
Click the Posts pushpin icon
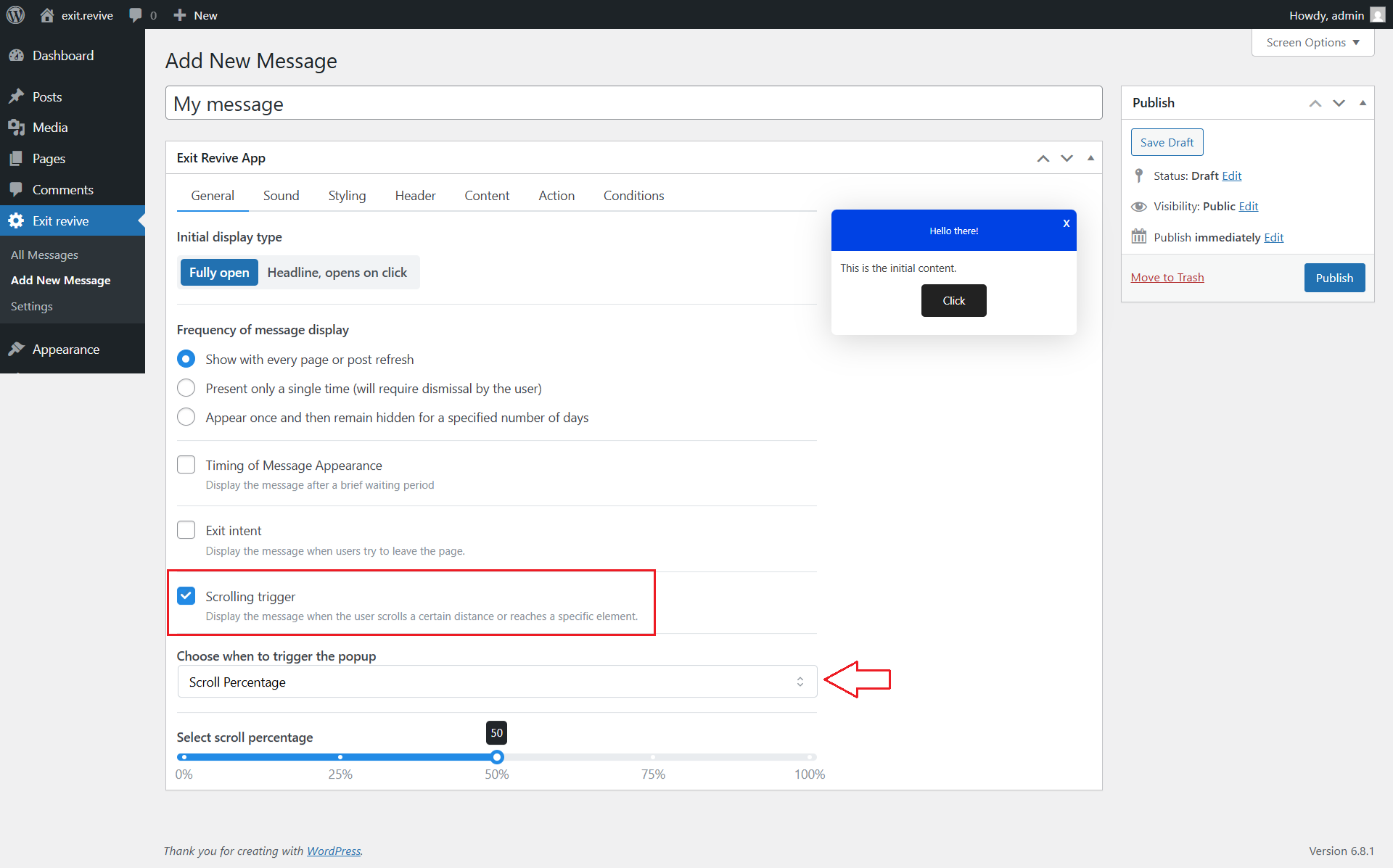(x=16, y=97)
